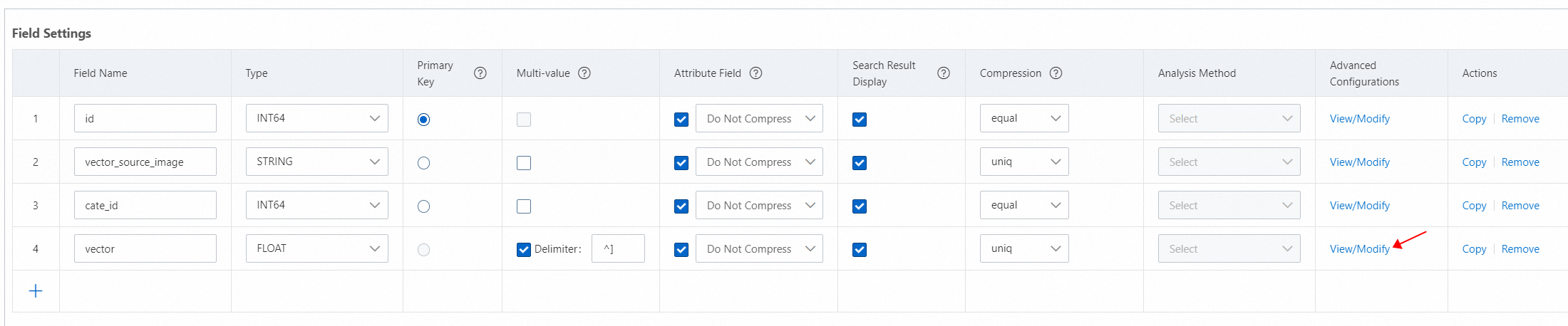Open View/Modify for the vector field
The image size is (1568, 326).
click(x=1359, y=249)
